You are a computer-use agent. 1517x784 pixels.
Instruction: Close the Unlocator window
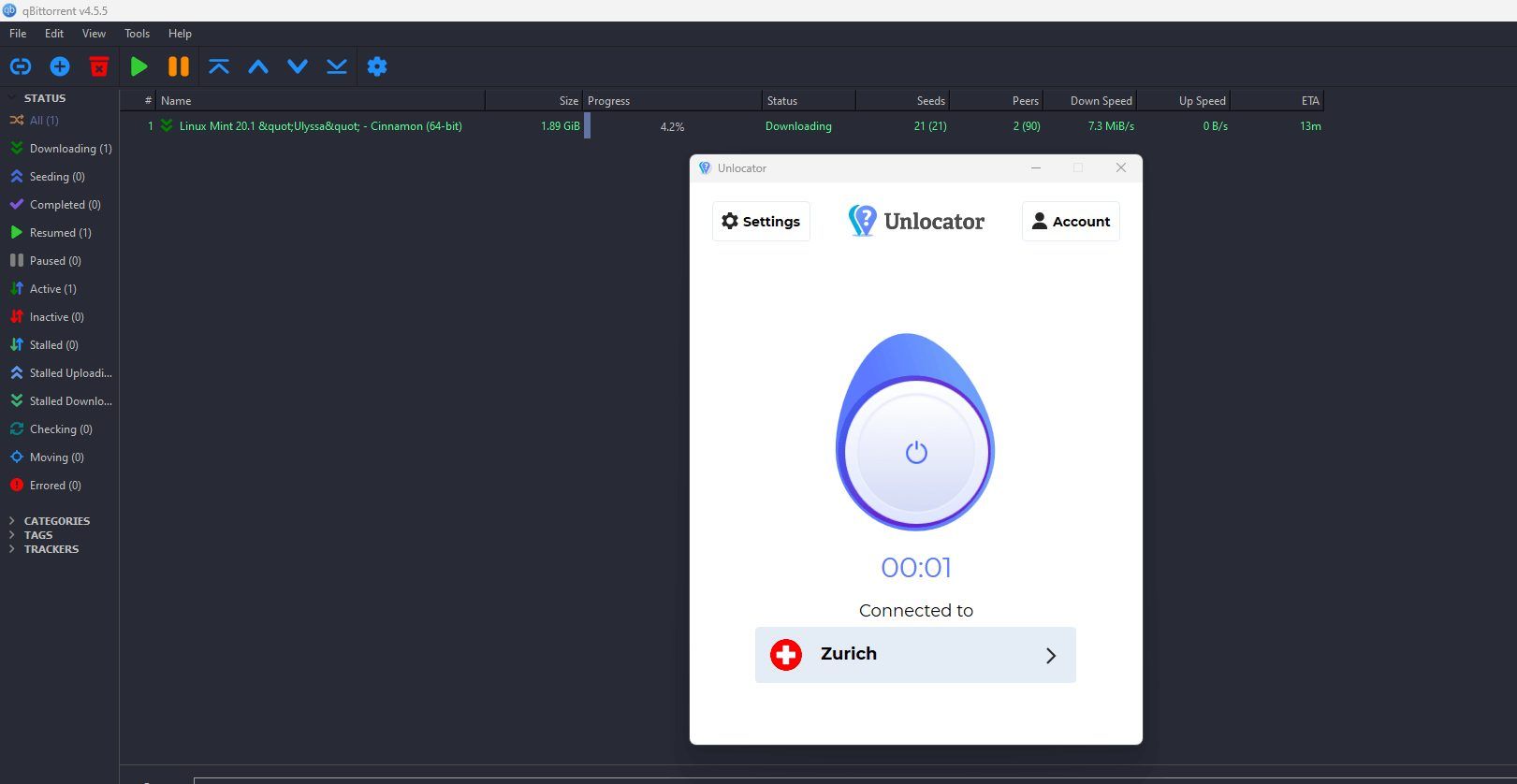[x=1120, y=167]
